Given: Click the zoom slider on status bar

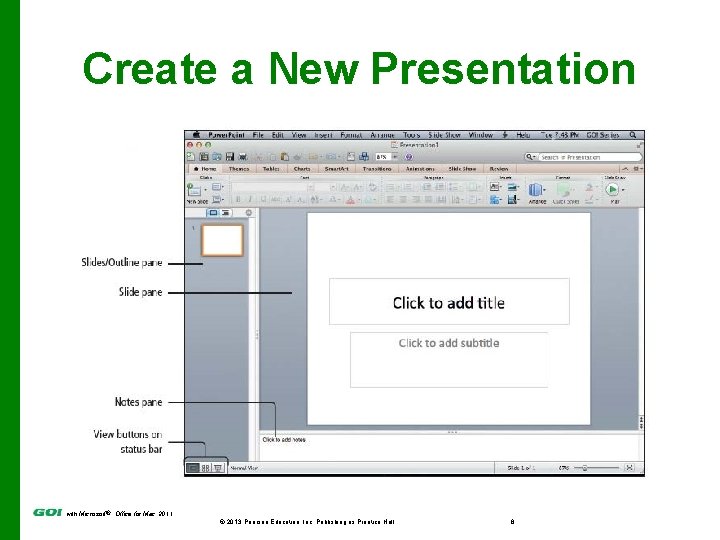Looking at the screenshot, I should click(597, 468).
